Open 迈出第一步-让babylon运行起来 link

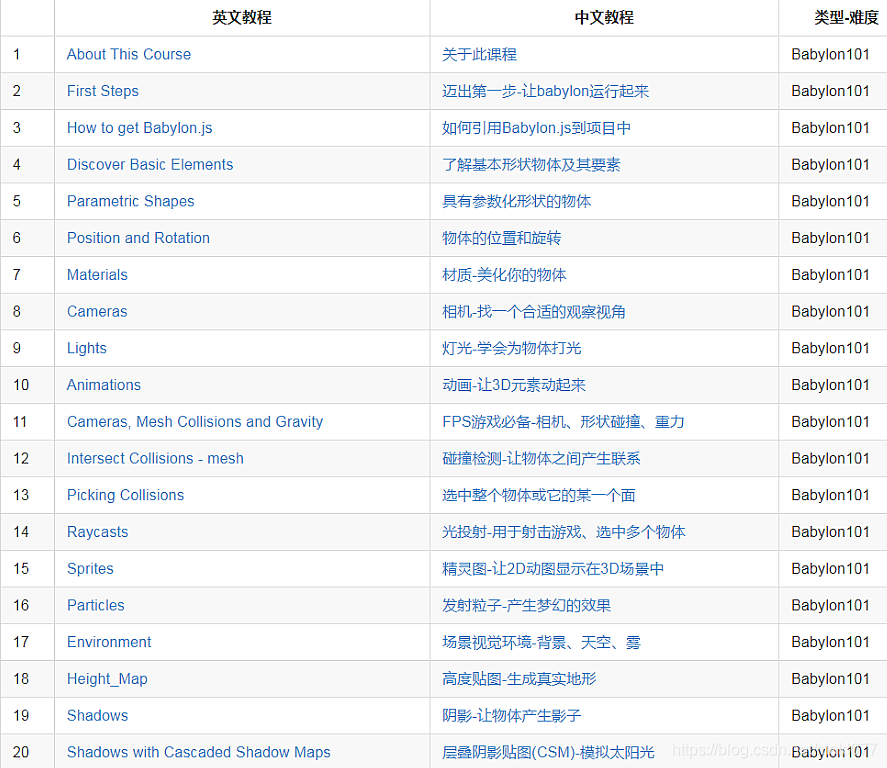coord(545,91)
